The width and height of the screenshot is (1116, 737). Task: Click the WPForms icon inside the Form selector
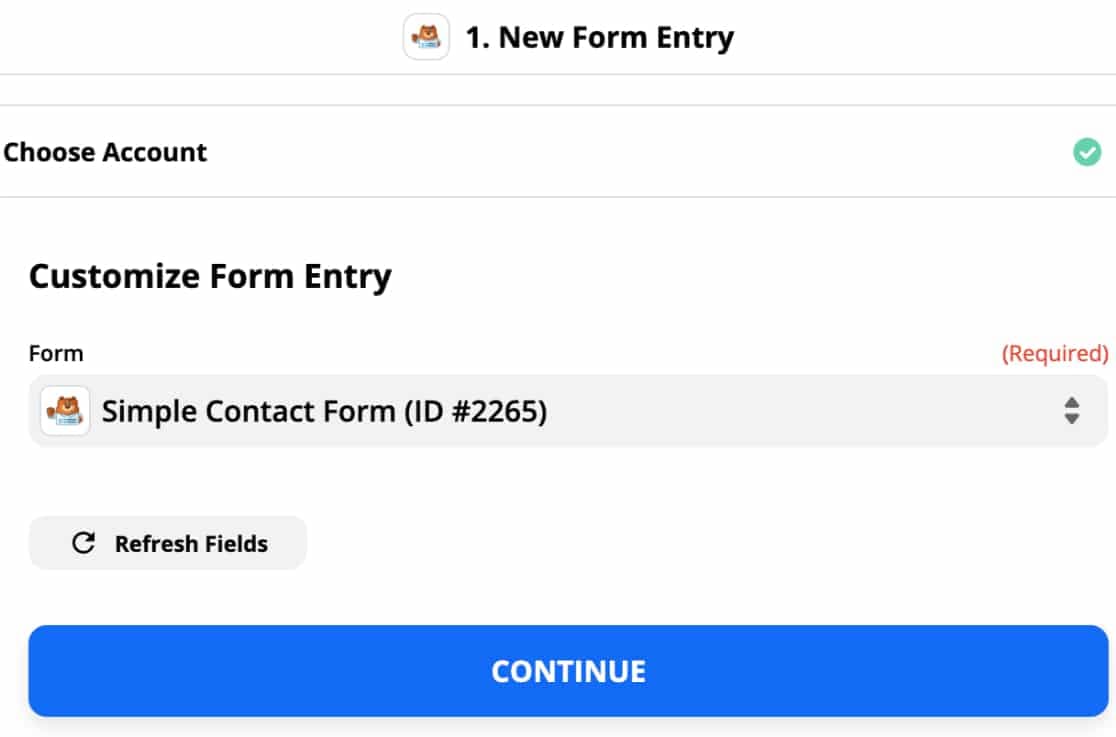[64, 411]
